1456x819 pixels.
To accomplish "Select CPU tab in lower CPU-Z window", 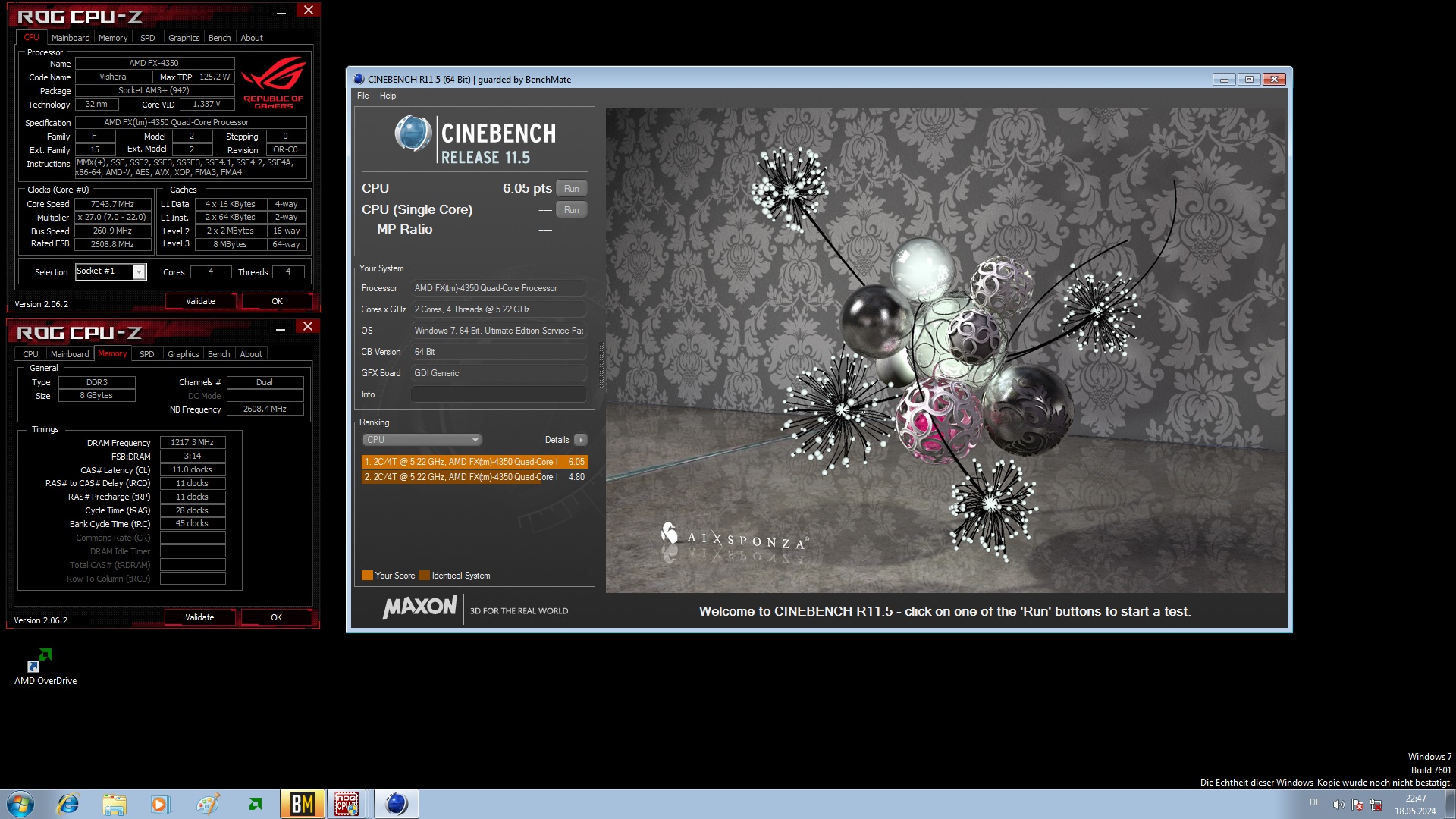I will tap(30, 354).
